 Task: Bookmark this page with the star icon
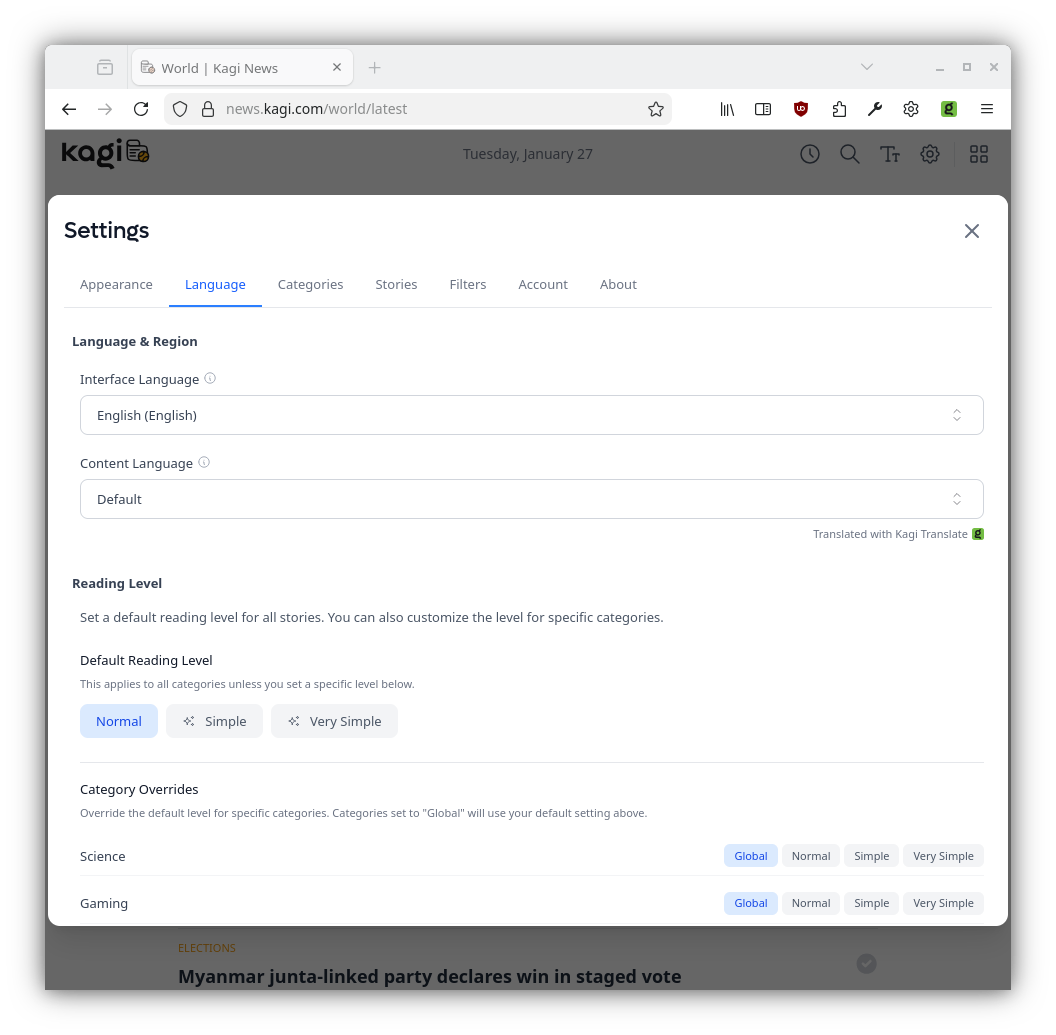coord(656,109)
